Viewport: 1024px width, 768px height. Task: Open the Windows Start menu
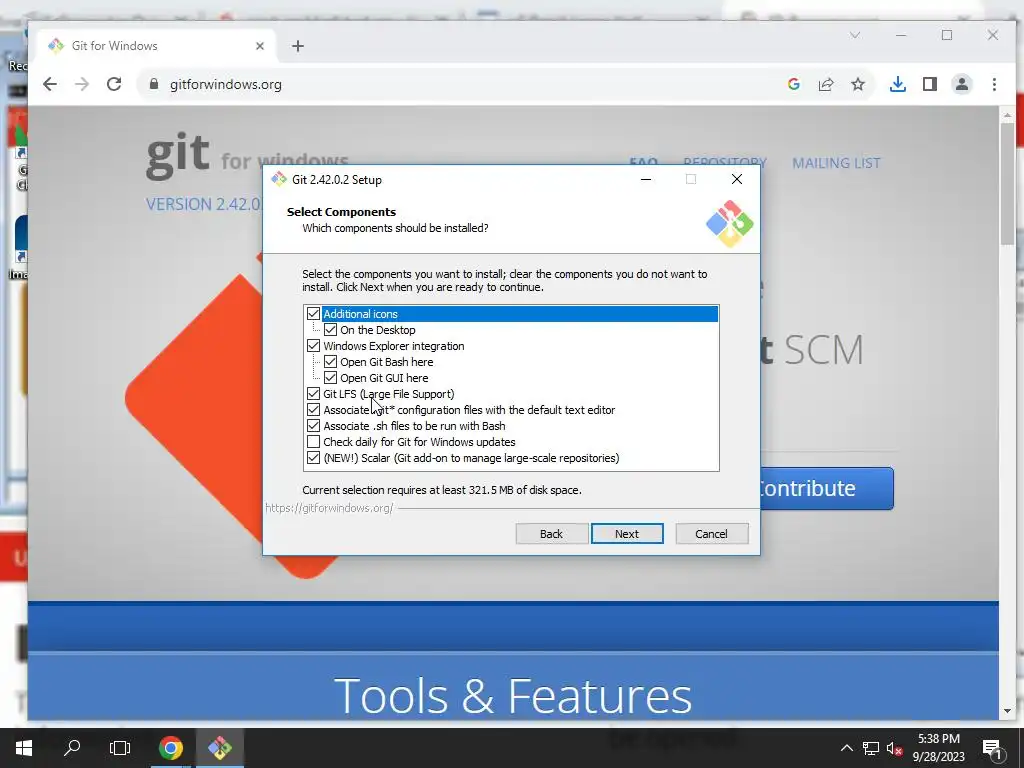pos(24,748)
